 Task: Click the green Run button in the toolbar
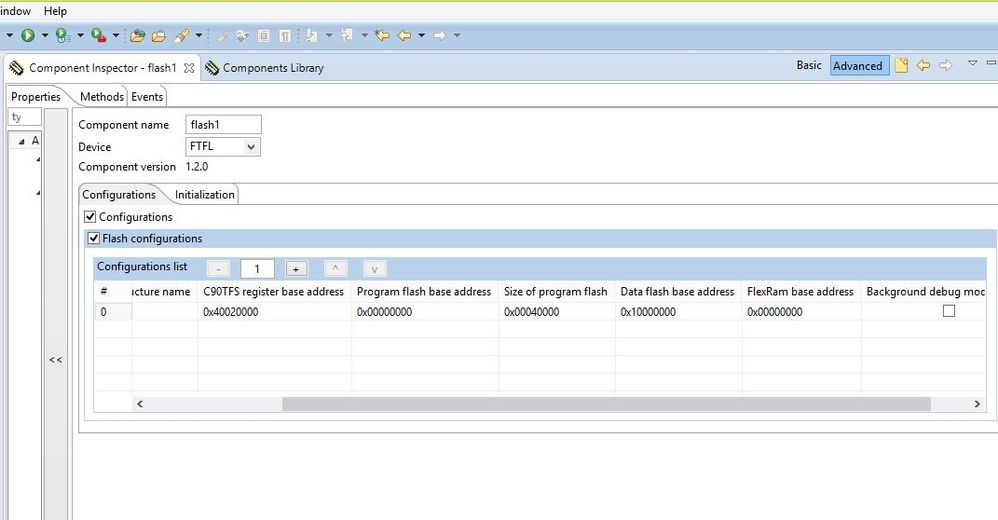27,36
